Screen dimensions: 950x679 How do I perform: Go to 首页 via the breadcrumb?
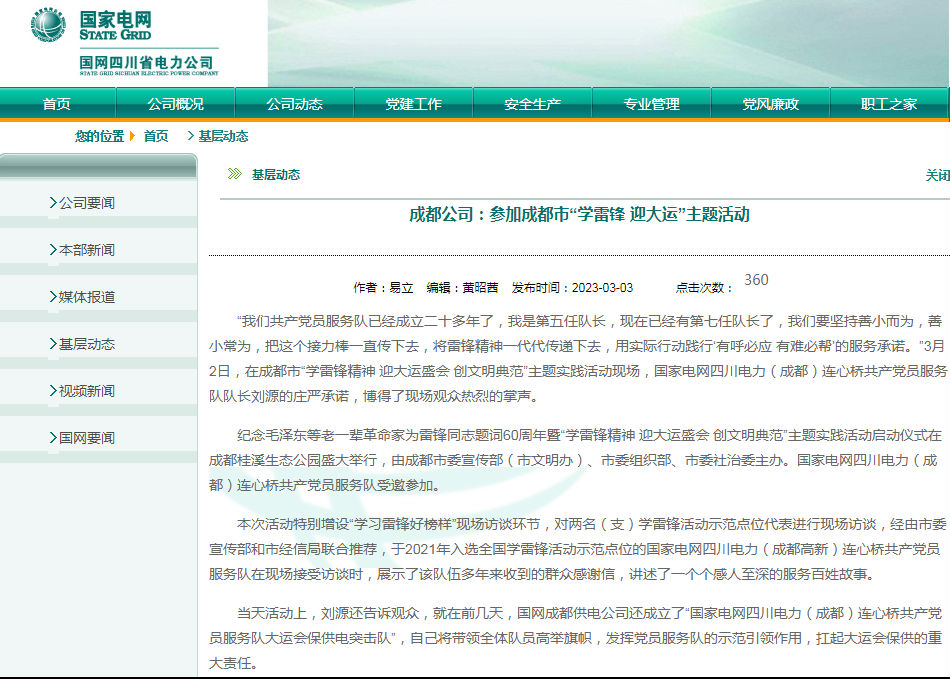coord(156,136)
